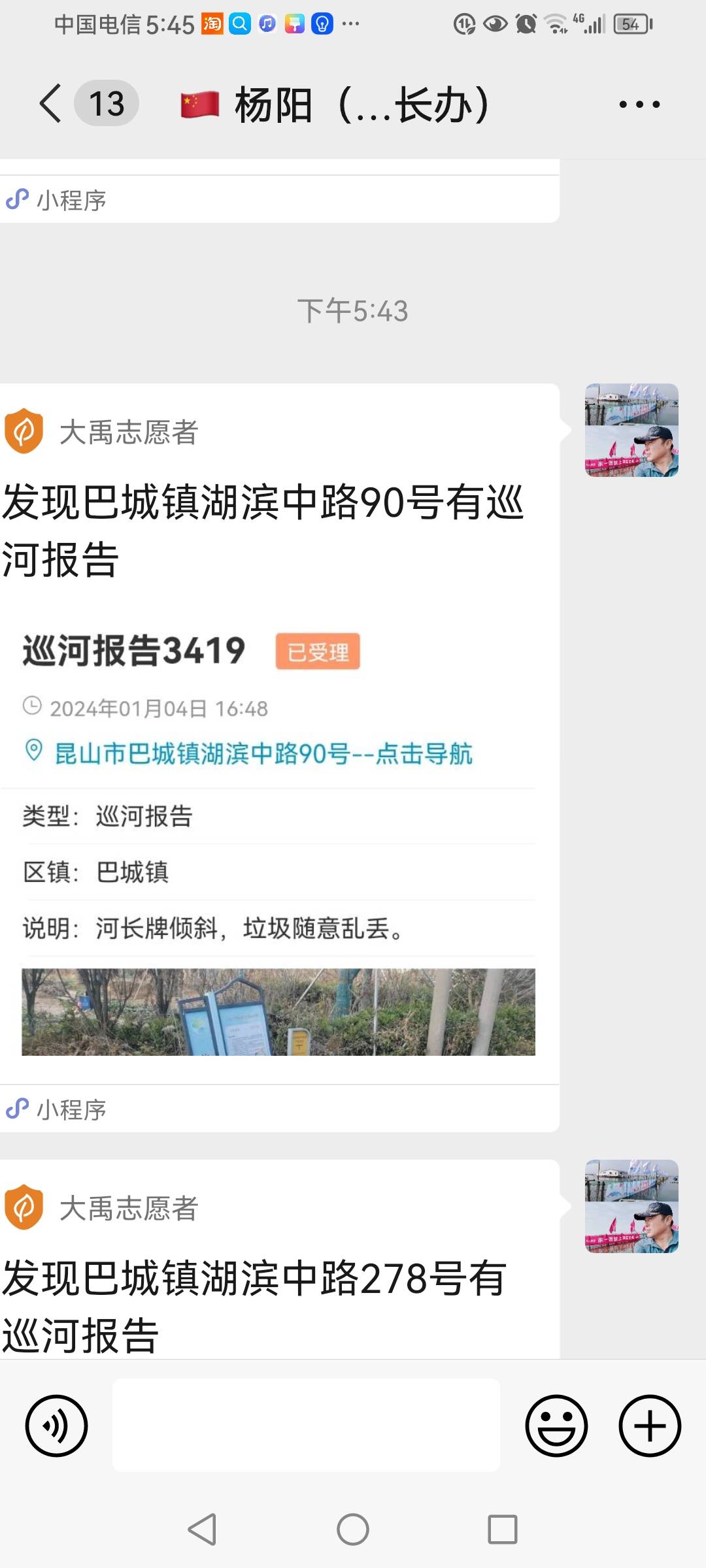Screen dimensions: 706x1568
Task: Tap Android home circle button
Action: point(353,1529)
